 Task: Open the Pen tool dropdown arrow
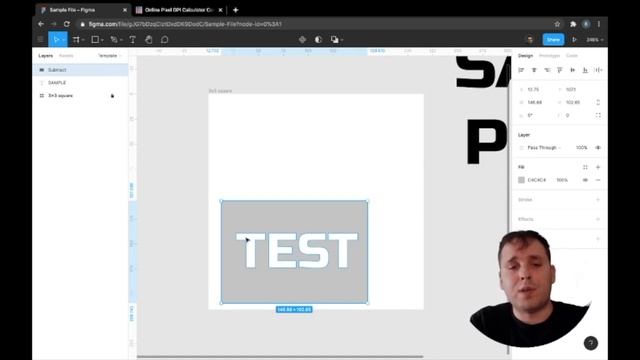coord(121,40)
